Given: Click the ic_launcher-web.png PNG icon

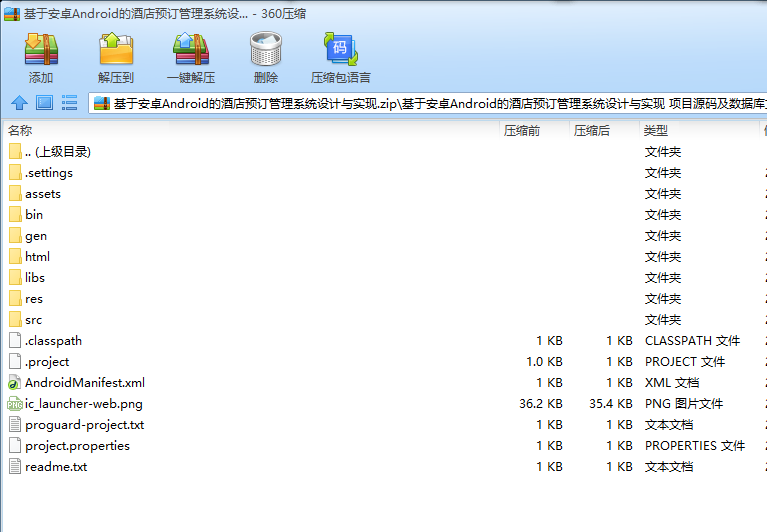Looking at the screenshot, I should tap(15, 403).
